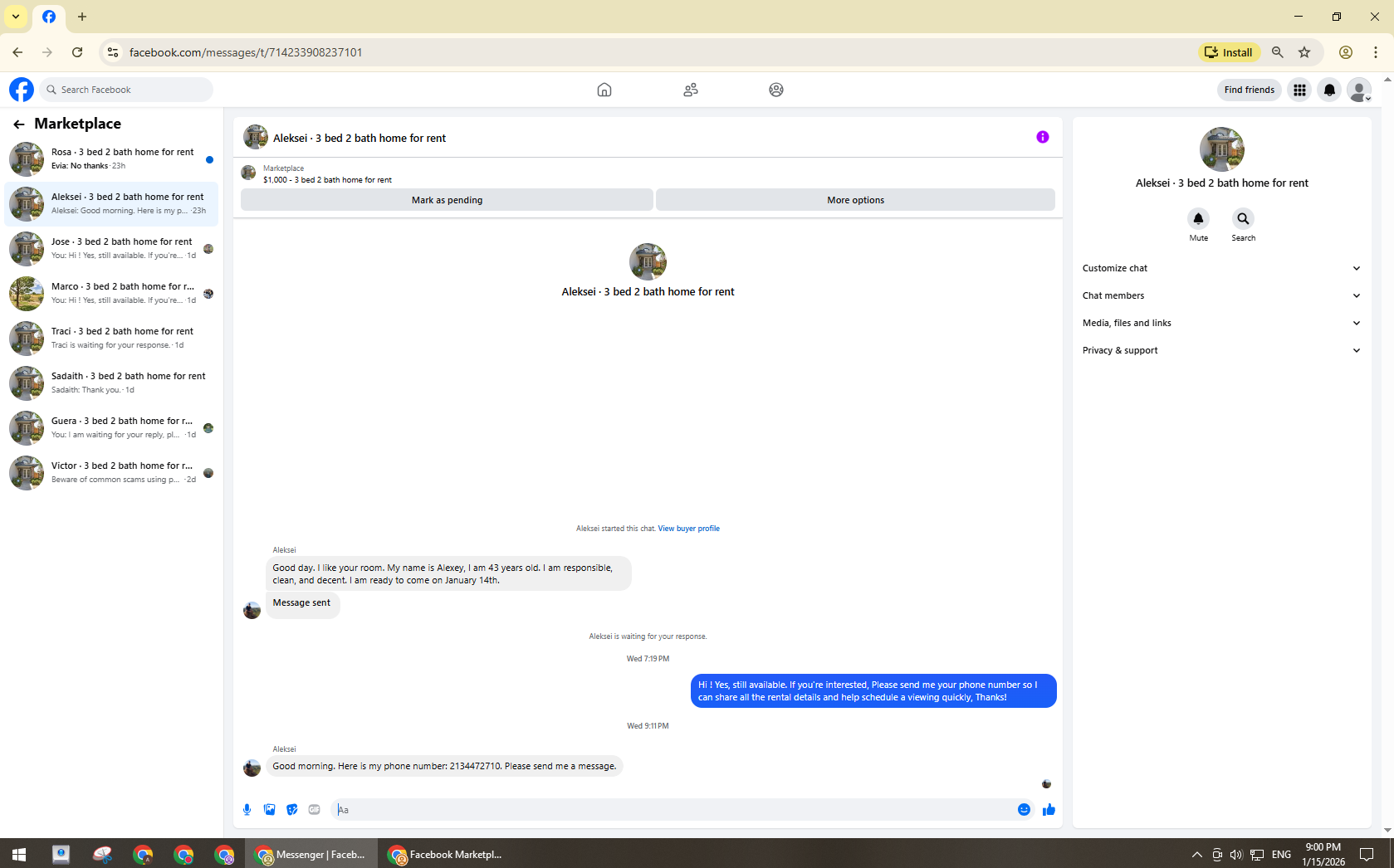Attach a file with the image icon
Screen dimensions: 1394x868
(270, 810)
